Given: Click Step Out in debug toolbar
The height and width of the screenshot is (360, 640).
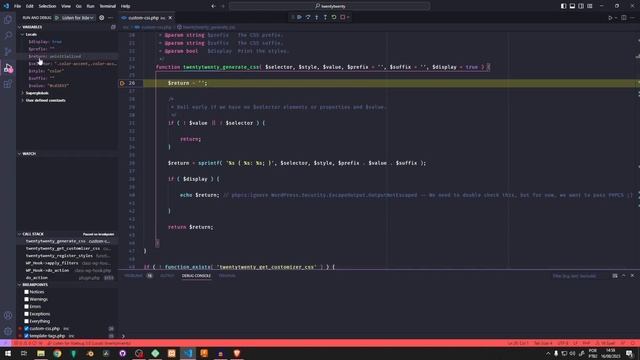Looking at the screenshot, I should (325, 17).
